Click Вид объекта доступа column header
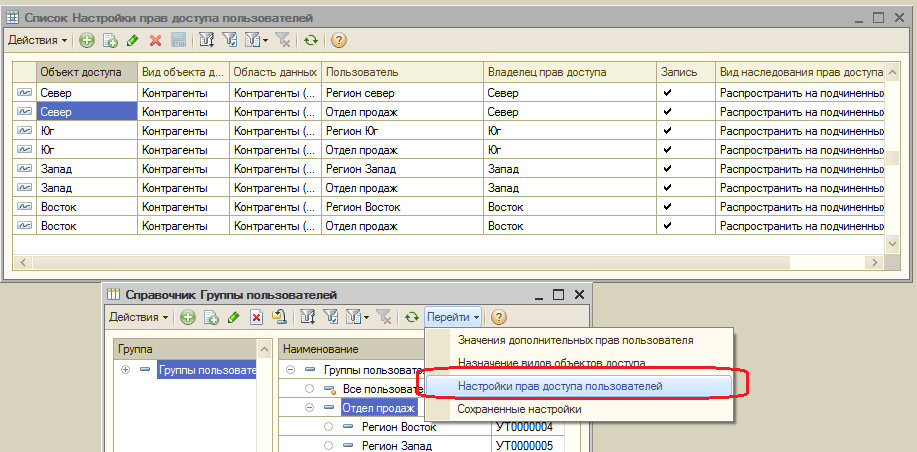This screenshot has height=452, width=917. 183,73
